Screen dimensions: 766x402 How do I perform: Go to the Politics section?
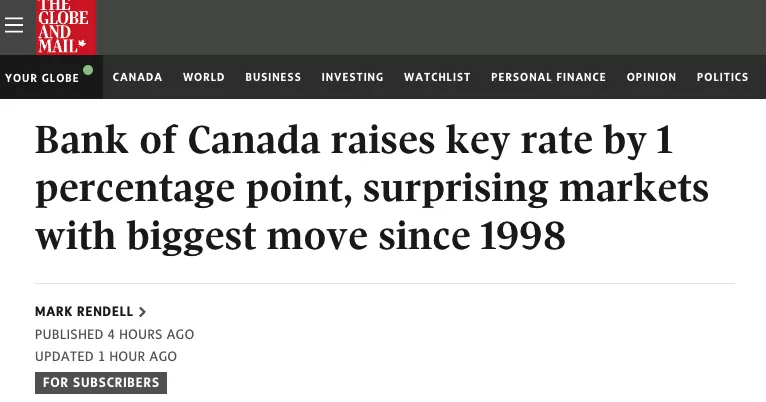point(723,77)
